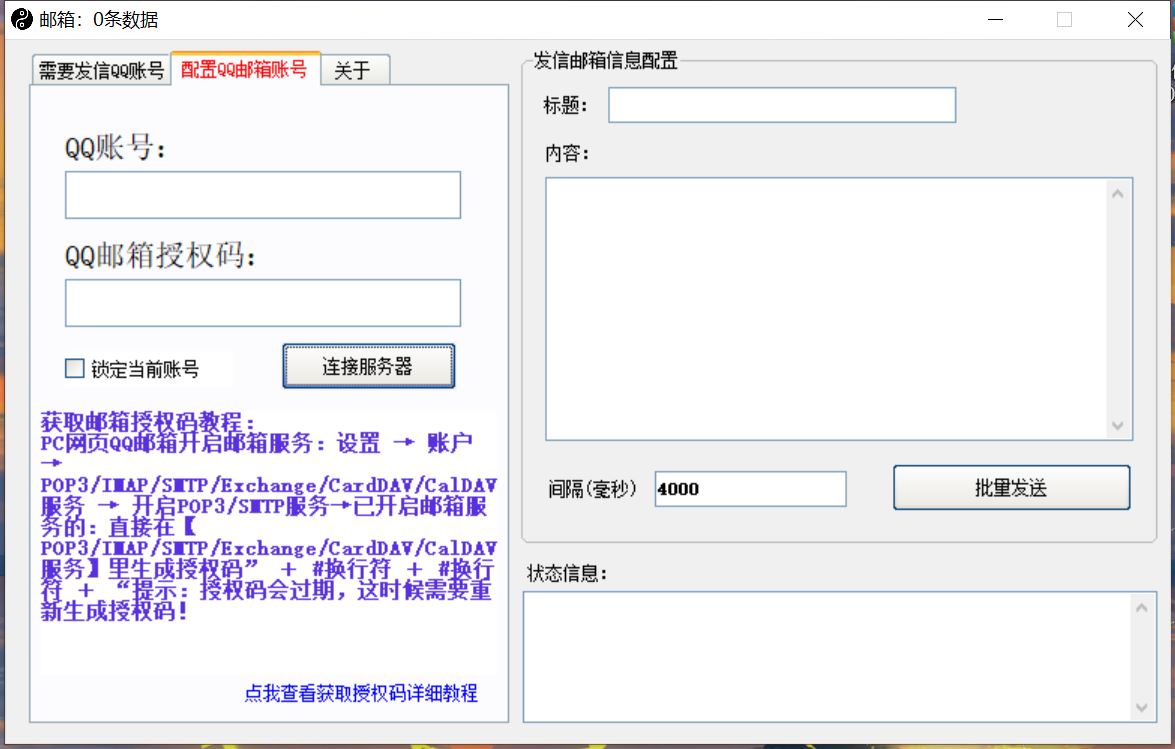Close the 邮箱 application window
This screenshot has width=1175, height=749.
(1135, 19)
